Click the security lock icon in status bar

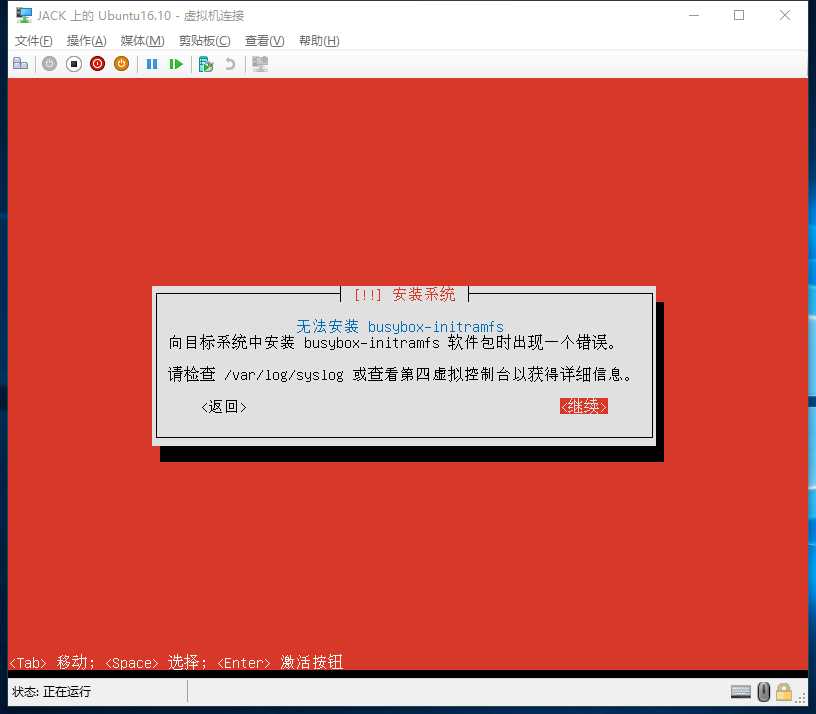(x=784, y=691)
